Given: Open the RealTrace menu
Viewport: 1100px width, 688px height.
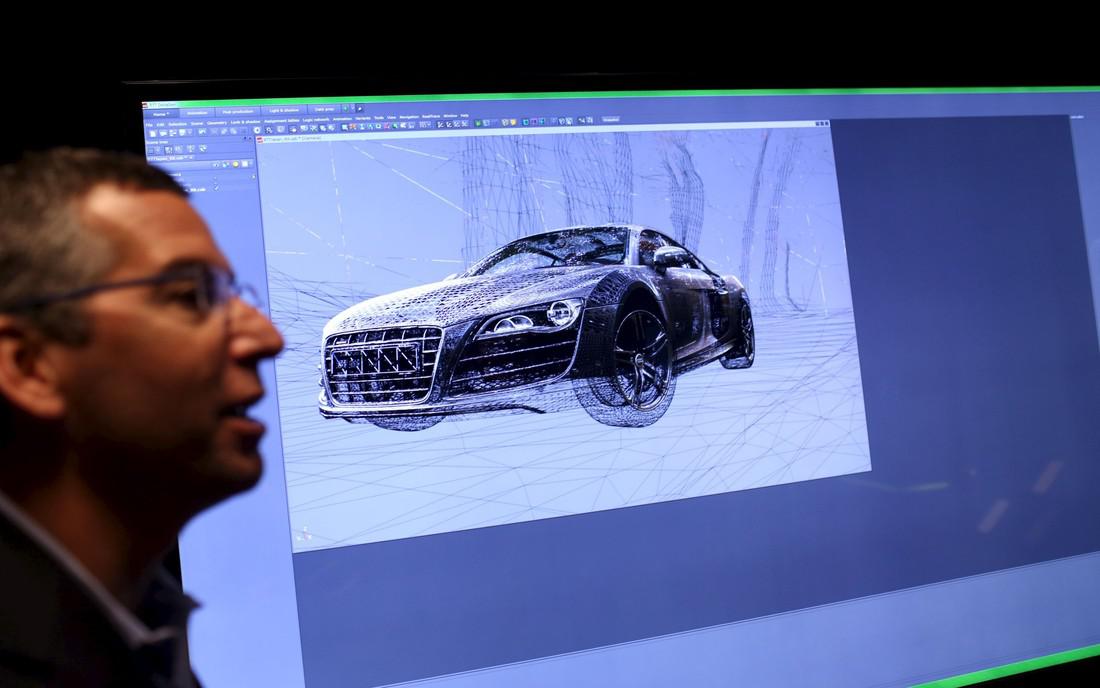Looking at the screenshot, I should 431,116.
